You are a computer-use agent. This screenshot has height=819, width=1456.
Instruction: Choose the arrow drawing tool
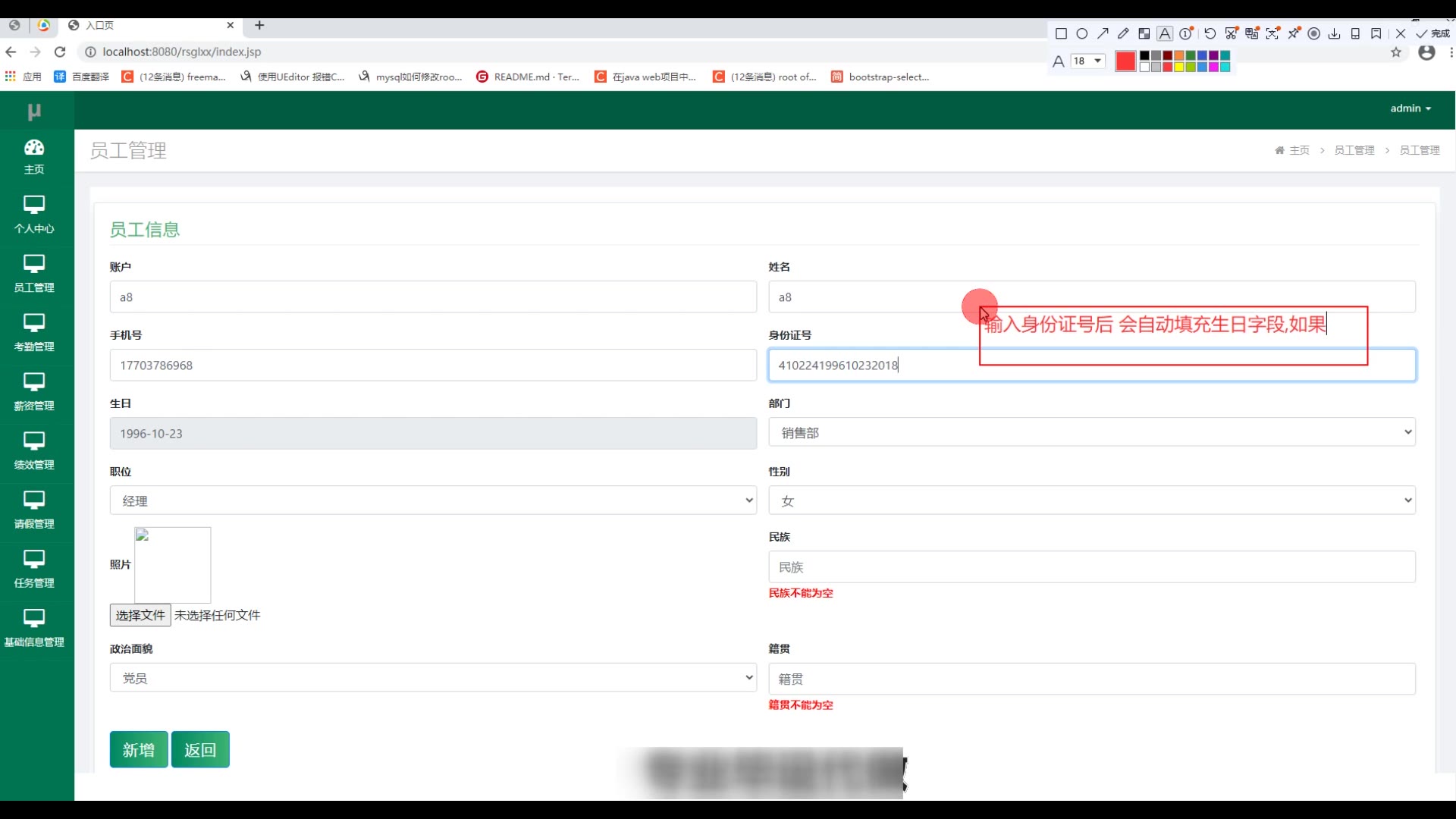point(1103,33)
